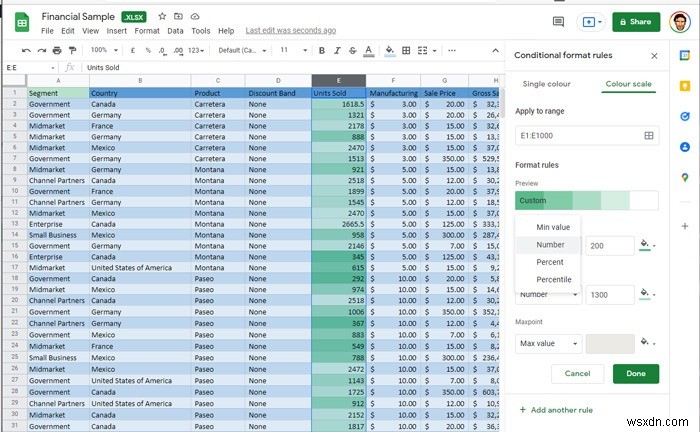Open the zoom 100% dropdown
This screenshot has height=432, width=700.
(x=104, y=50)
